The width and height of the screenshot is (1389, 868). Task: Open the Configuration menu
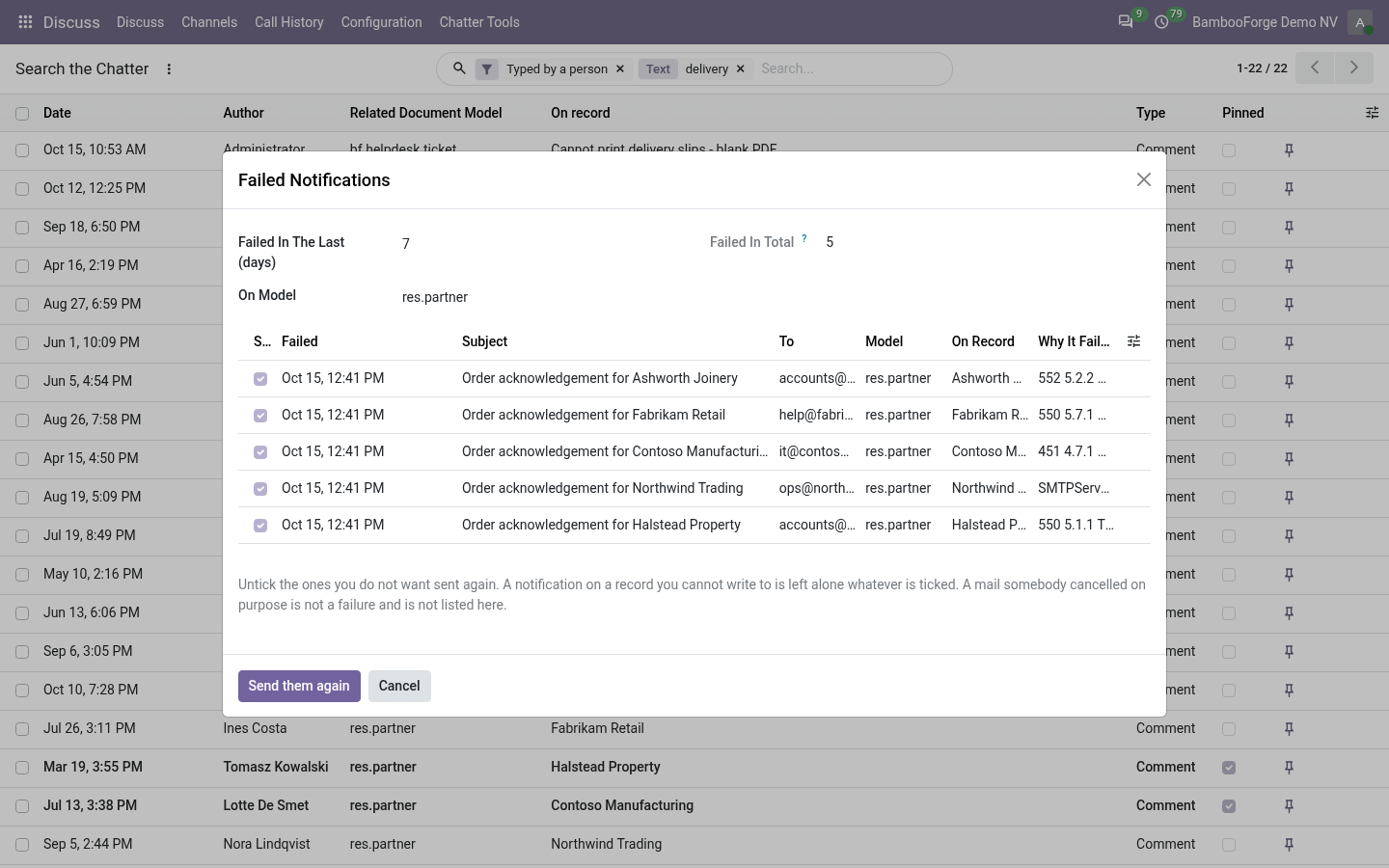pyautogui.click(x=381, y=22)
